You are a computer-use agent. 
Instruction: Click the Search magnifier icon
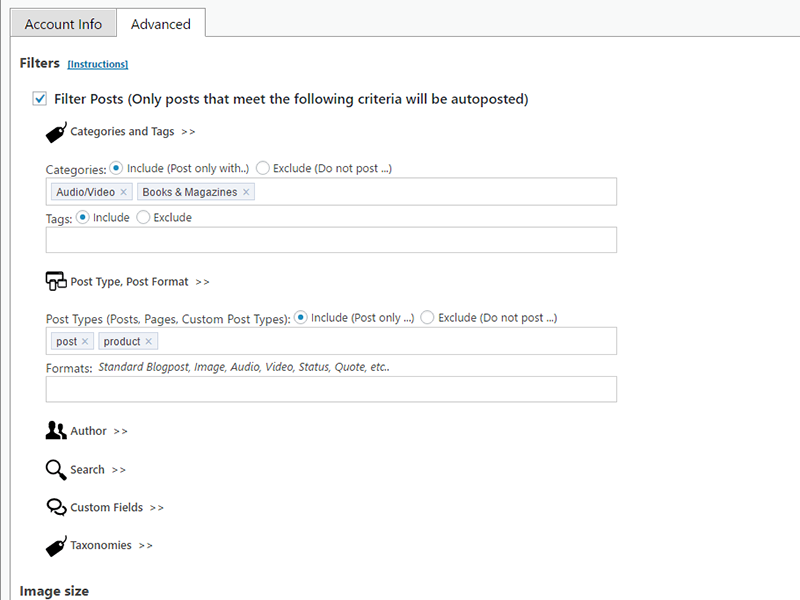(x=56, y=469)
